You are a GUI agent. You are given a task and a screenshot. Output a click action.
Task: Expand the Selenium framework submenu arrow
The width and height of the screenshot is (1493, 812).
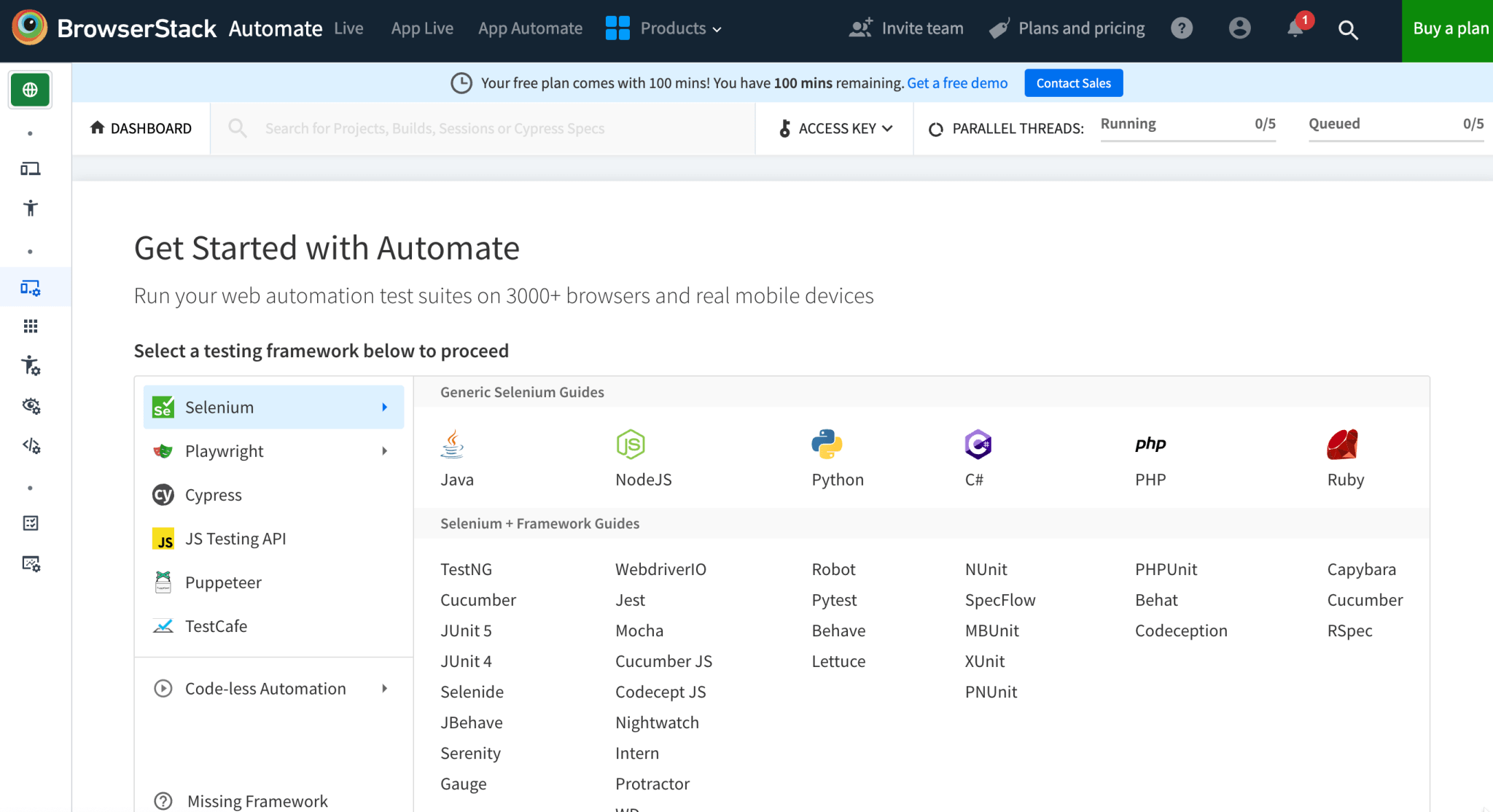[385, 407]
